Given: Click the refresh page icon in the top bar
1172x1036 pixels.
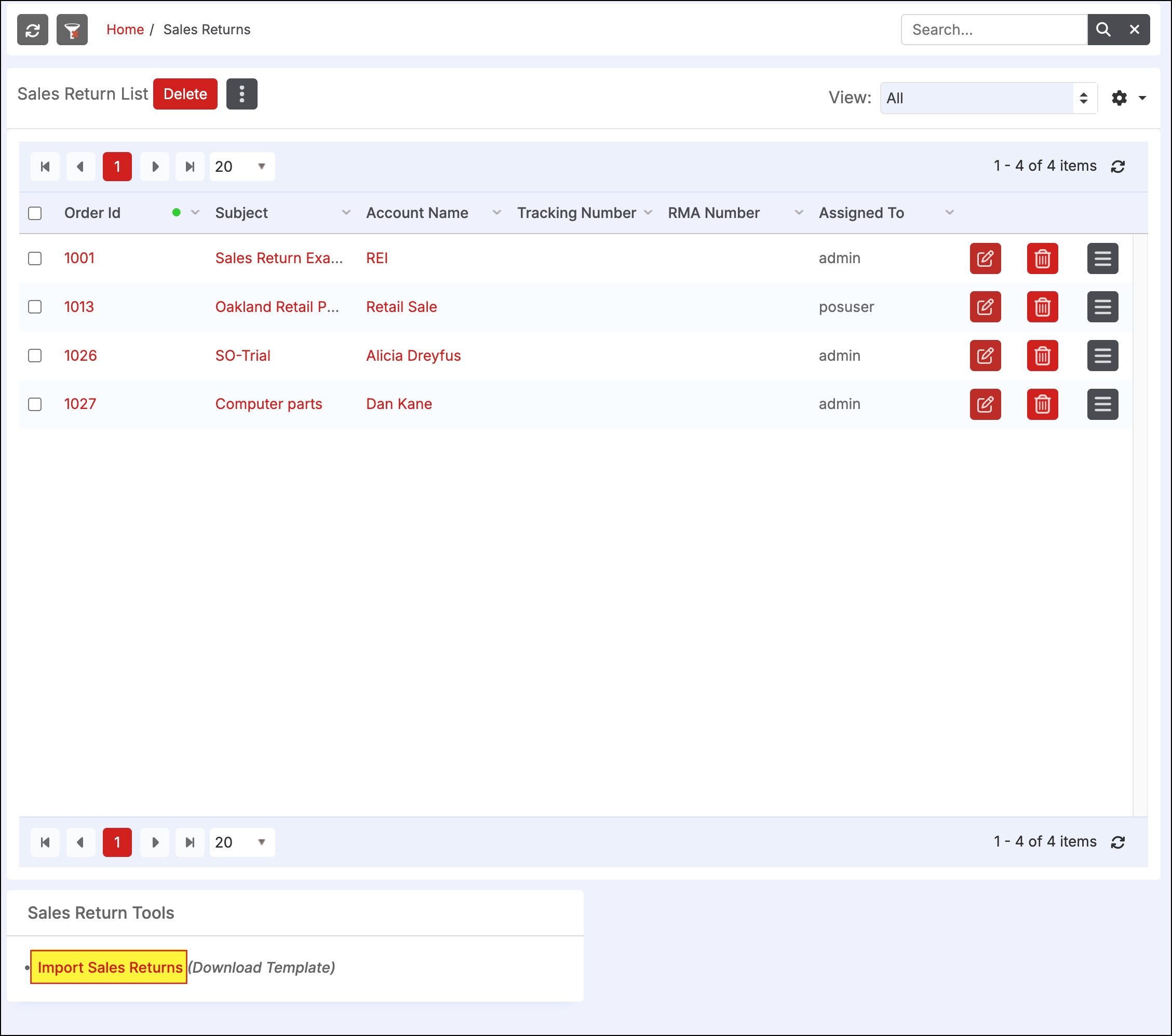Looking at the screenshot, I should 33,30.
